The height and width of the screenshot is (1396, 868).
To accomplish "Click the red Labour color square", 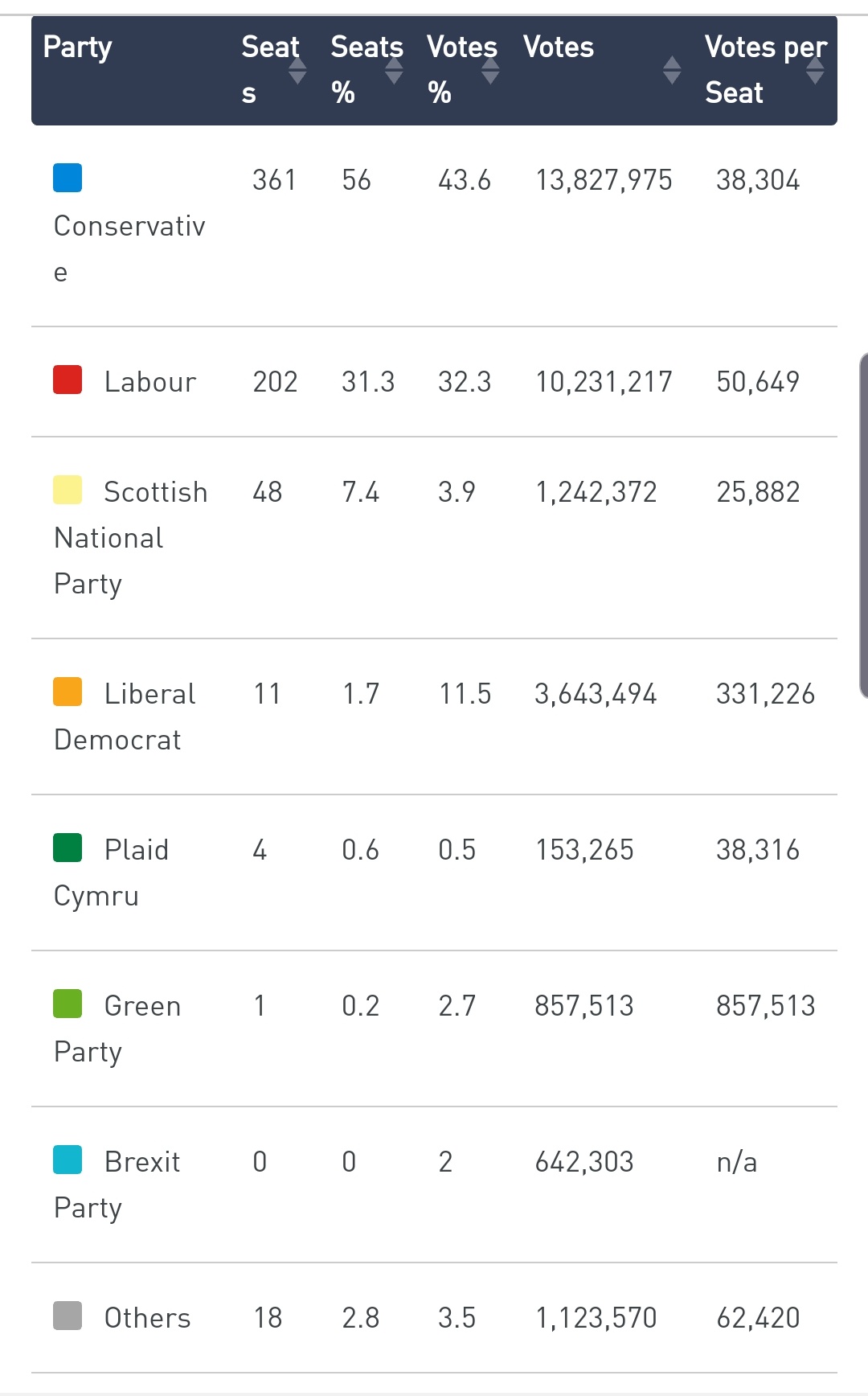I will coord(68,380).
